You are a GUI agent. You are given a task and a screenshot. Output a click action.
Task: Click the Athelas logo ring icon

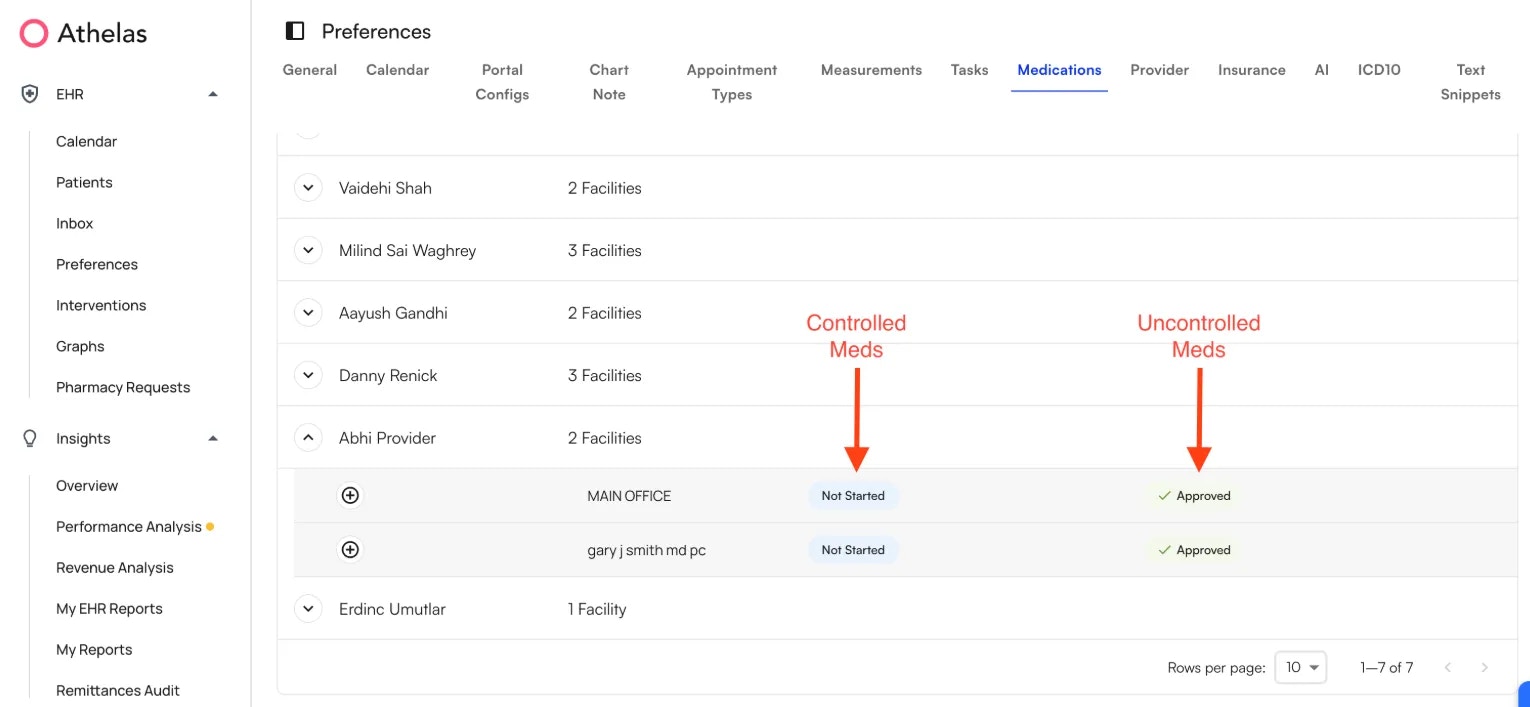click(x=34, y=33)
